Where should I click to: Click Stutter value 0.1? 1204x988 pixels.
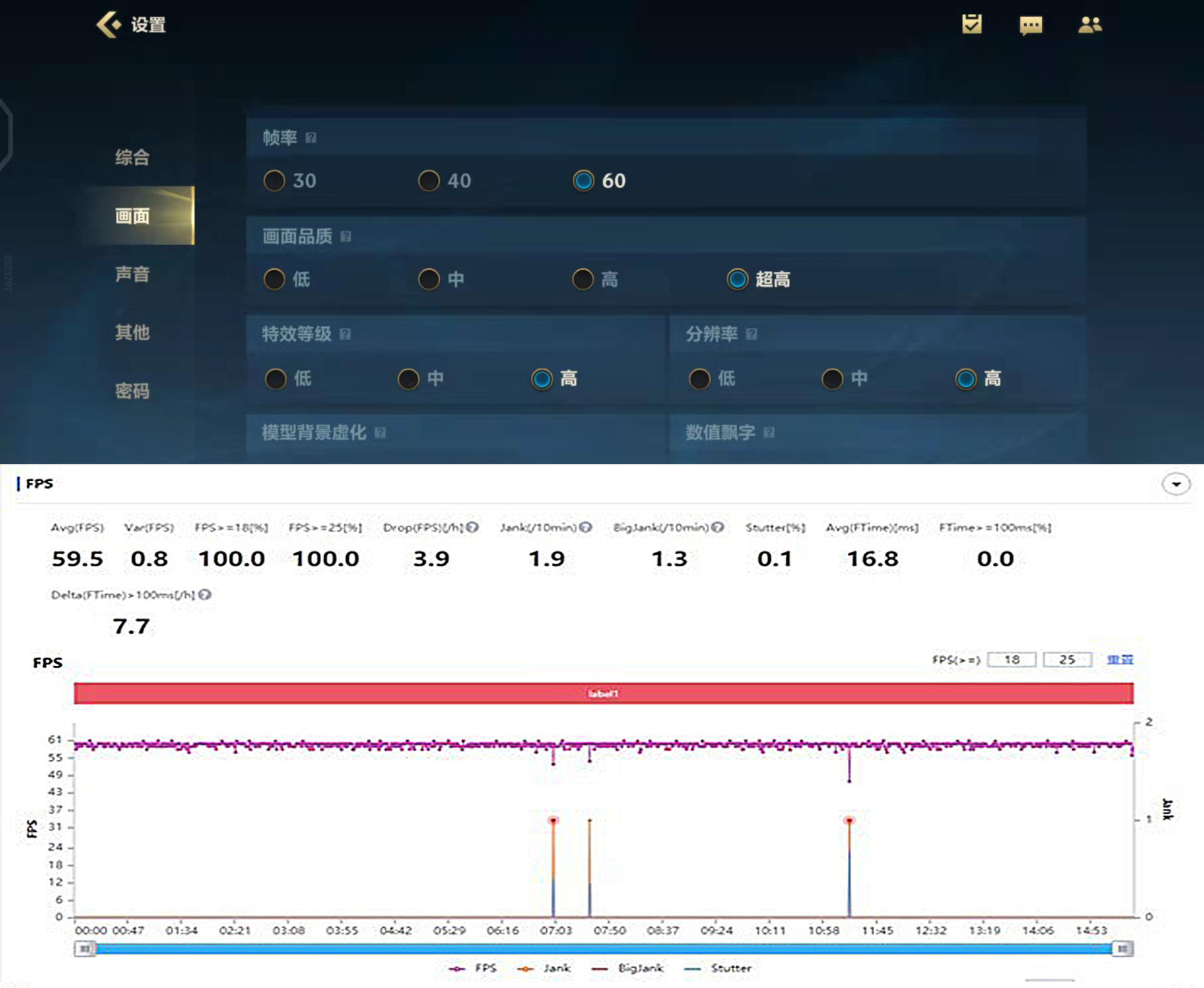[774, 559]
